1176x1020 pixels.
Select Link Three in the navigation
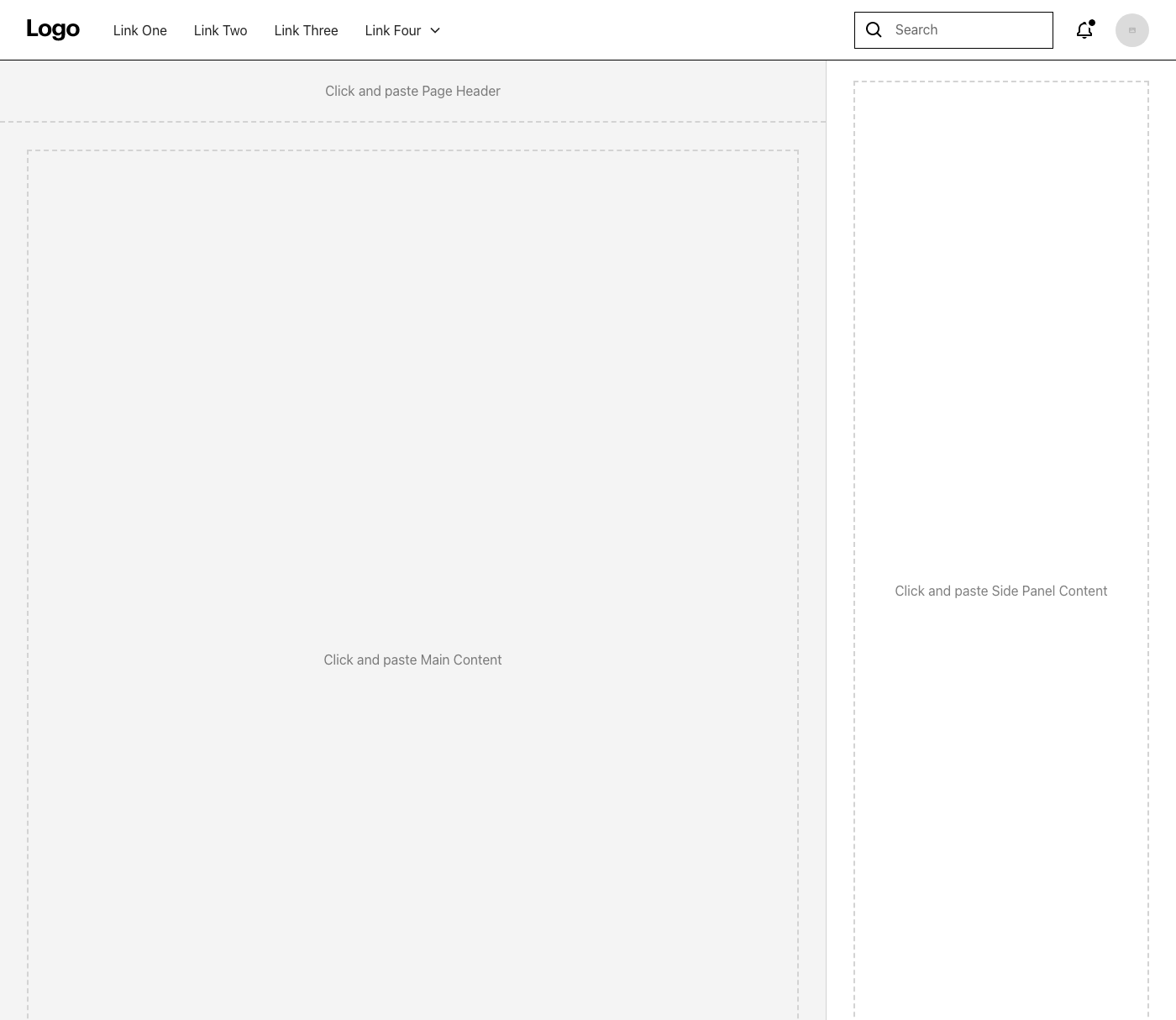306,30
